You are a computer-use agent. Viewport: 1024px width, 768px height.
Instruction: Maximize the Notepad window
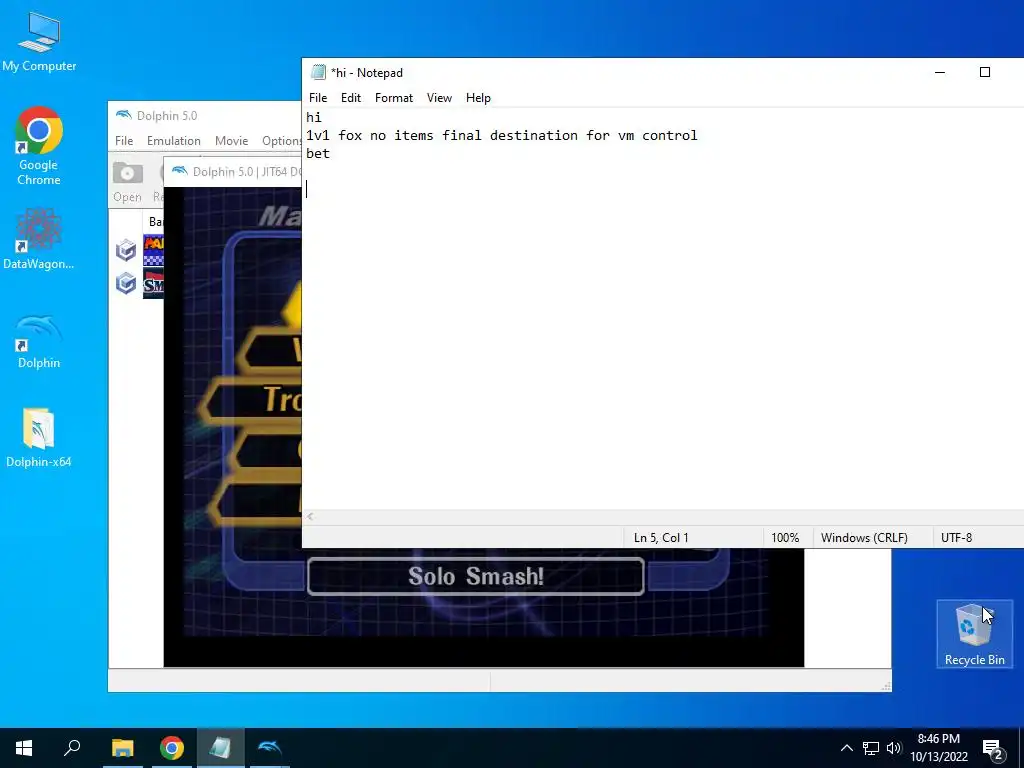click(x=985, y=72)
